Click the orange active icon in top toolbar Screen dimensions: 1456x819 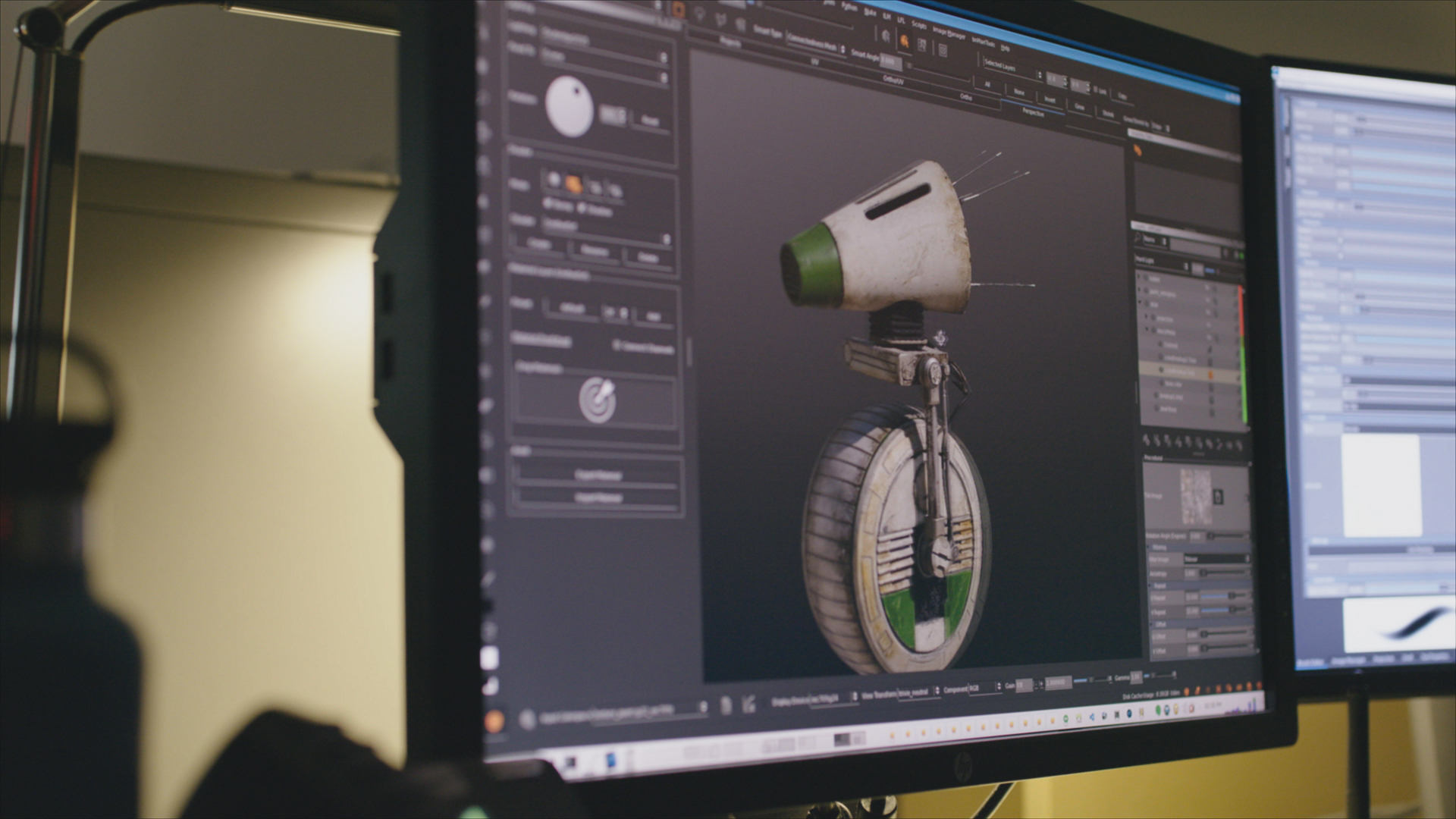pyautogui.click(x=905, y=42)
